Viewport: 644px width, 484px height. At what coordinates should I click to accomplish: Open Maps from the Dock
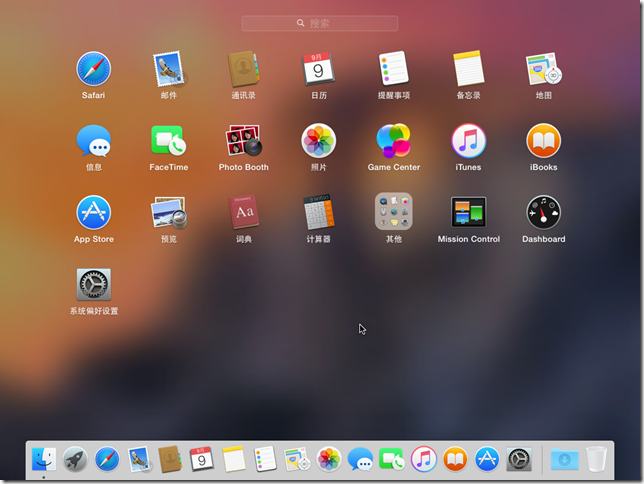[x=297, y=459]
